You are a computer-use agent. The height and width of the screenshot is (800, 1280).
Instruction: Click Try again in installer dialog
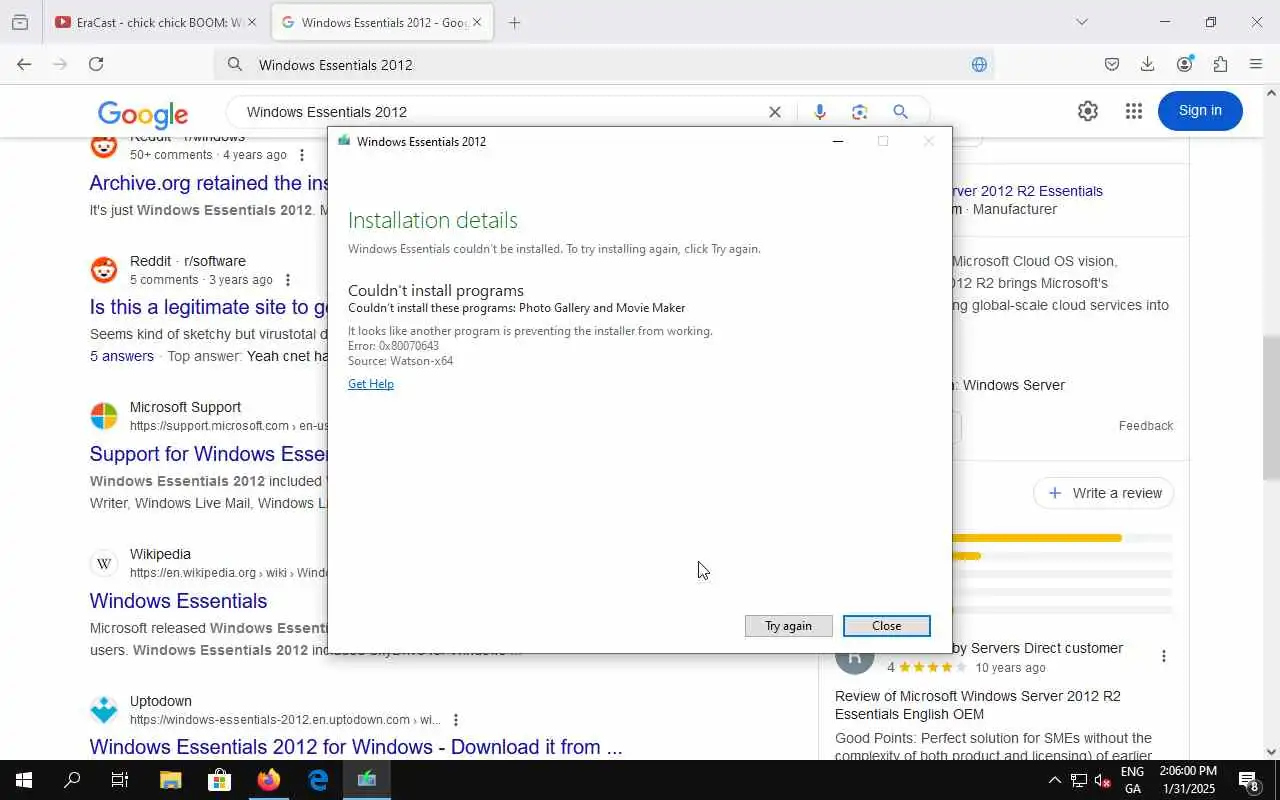coord(788,626)
